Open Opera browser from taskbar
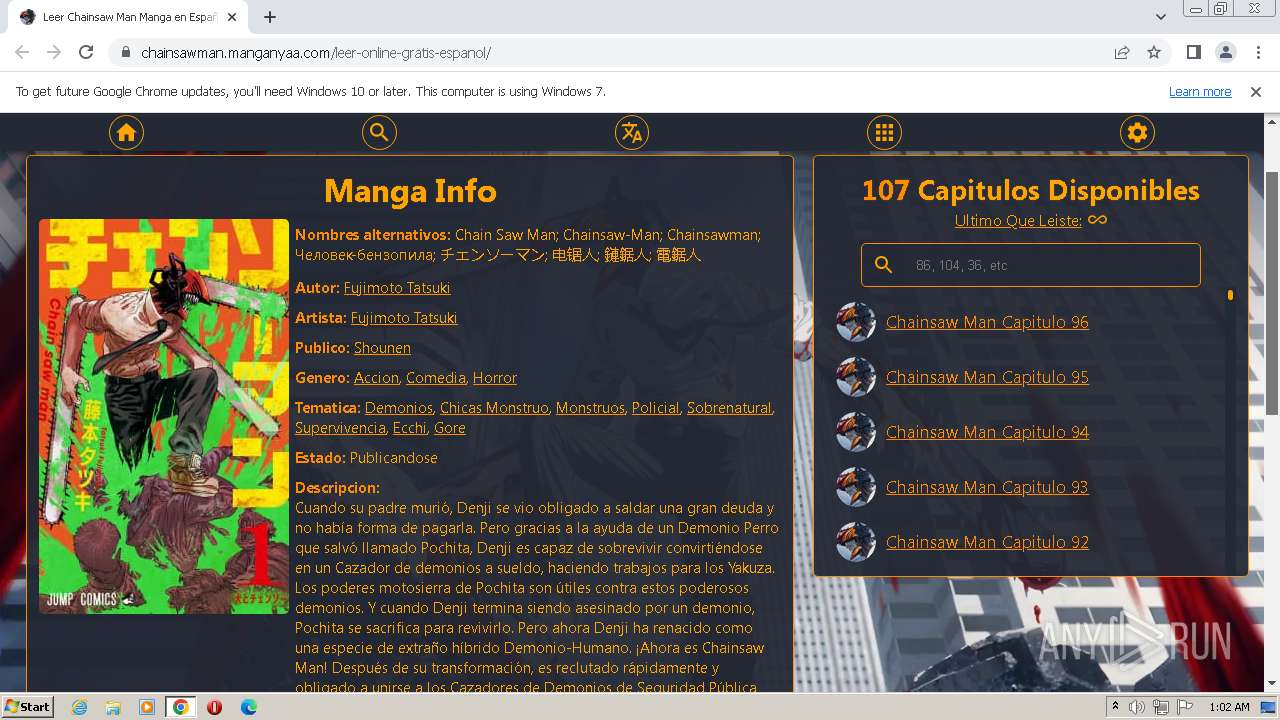1280x720 pixels. (214, 707)
